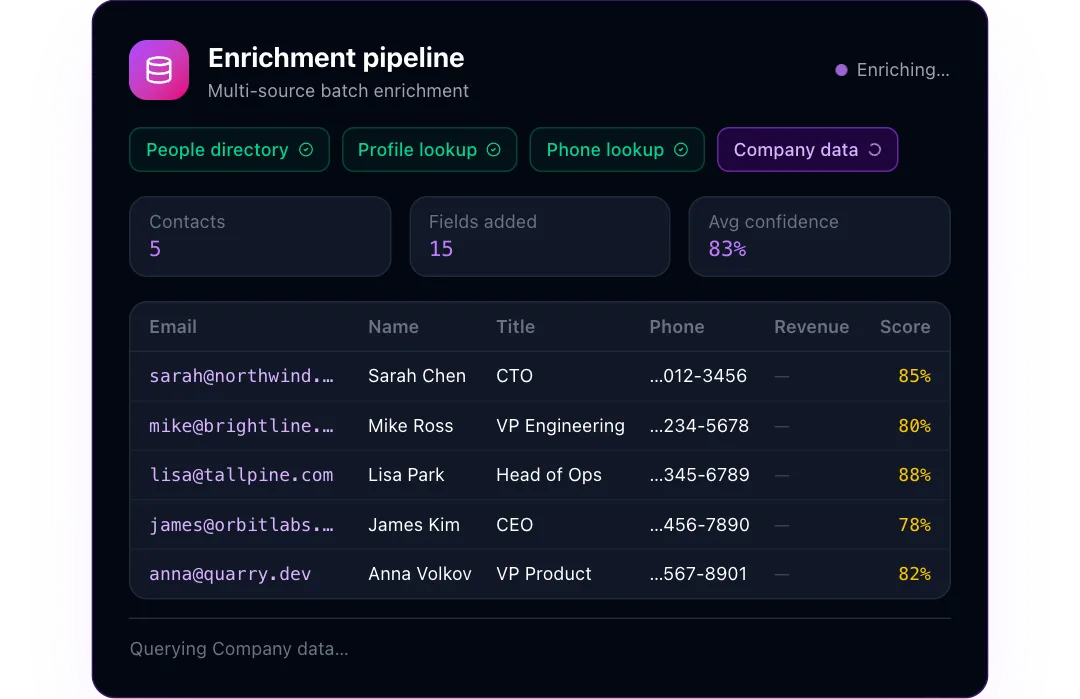Click the Multi-source batch enrichment subtitle
Image resolution: width=1080 pixels, height=699 pixels.
click(338, 91)
